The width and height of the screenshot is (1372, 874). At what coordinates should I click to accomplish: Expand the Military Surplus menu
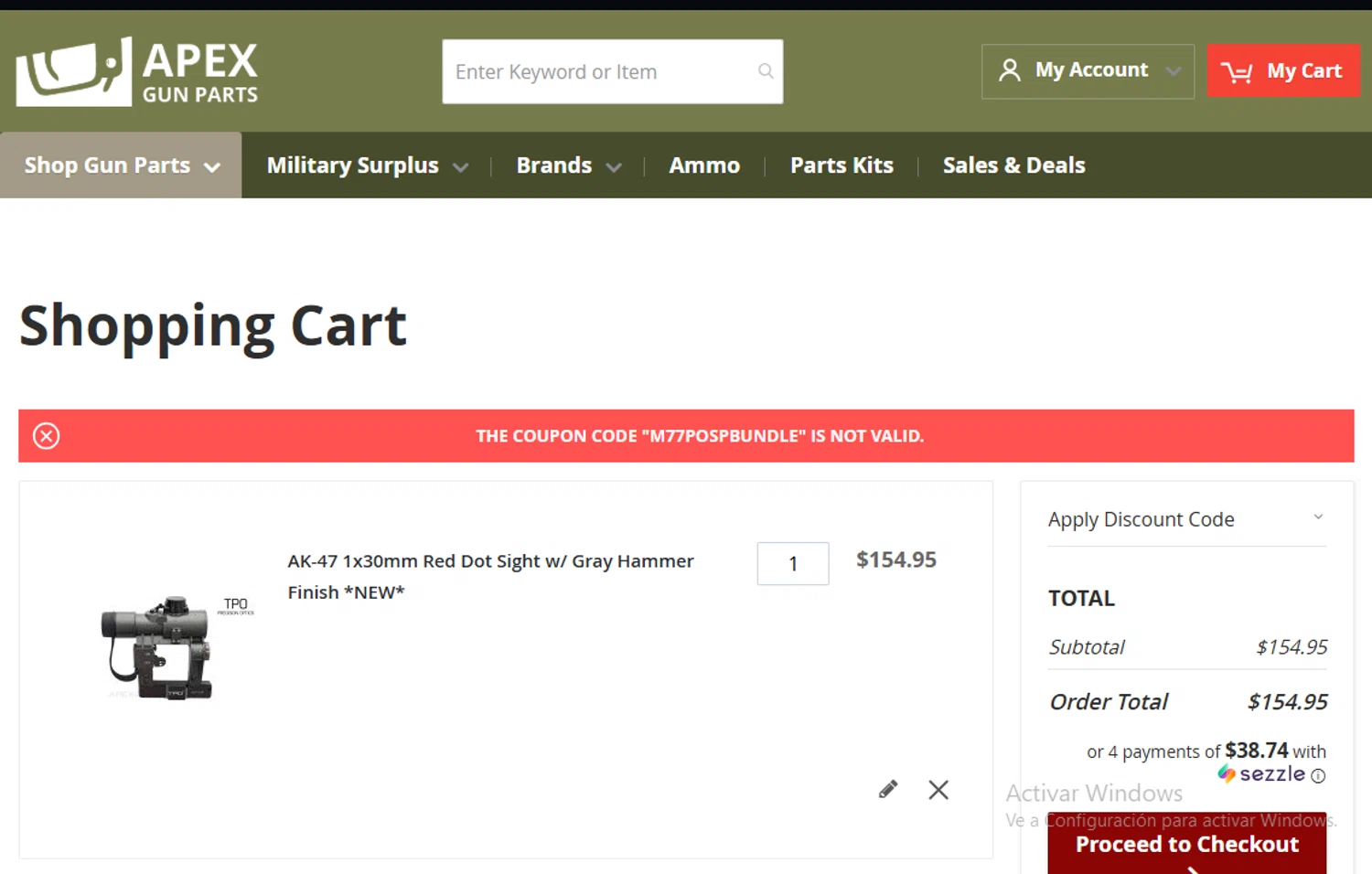click(367, 165)
